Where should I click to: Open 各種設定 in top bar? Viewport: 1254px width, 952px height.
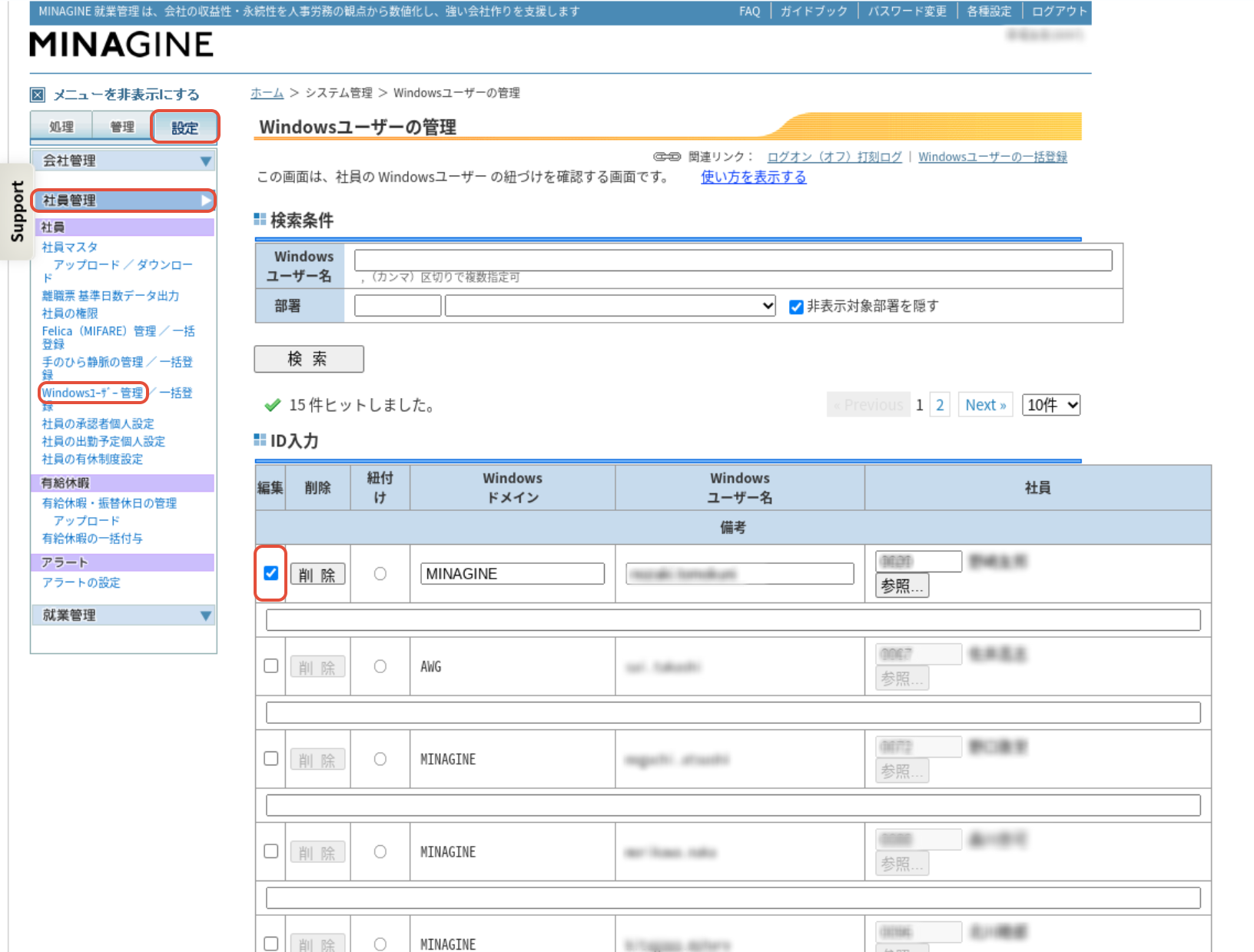(989, 12)
